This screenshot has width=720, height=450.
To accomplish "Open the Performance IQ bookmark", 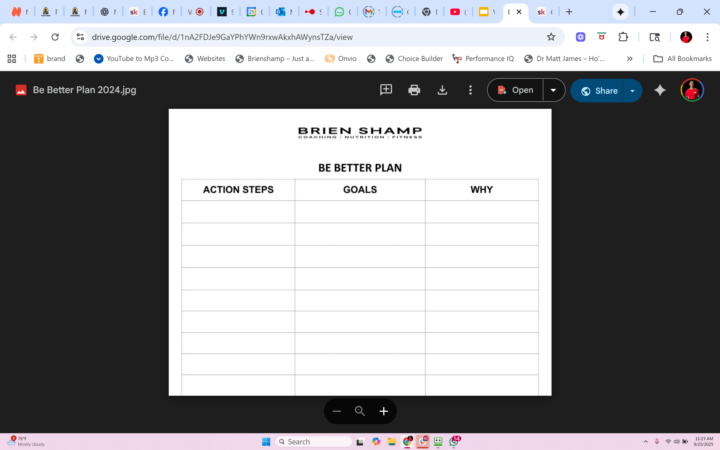I will click(483, 58).
